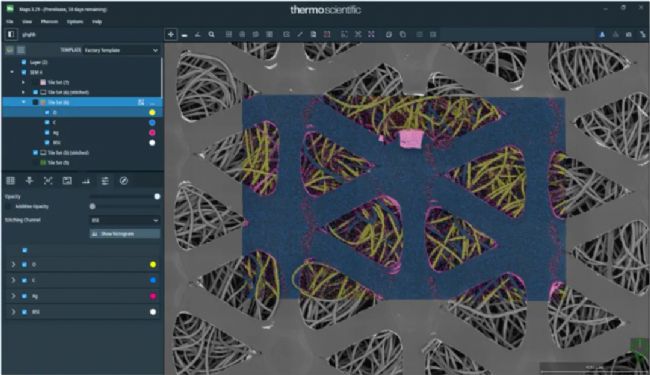Toggle the Additive Opacity checkbox

[8, 206]
